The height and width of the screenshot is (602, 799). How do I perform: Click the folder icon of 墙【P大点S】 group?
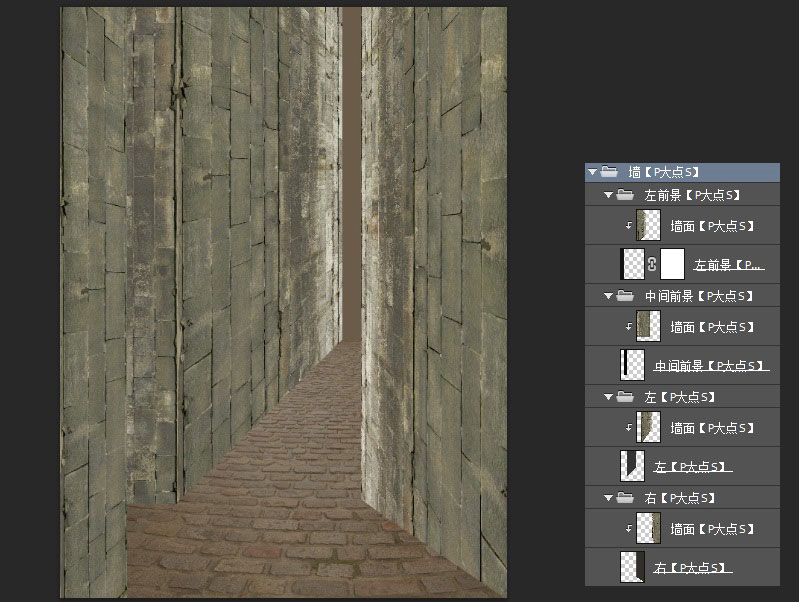click(609, 172)
